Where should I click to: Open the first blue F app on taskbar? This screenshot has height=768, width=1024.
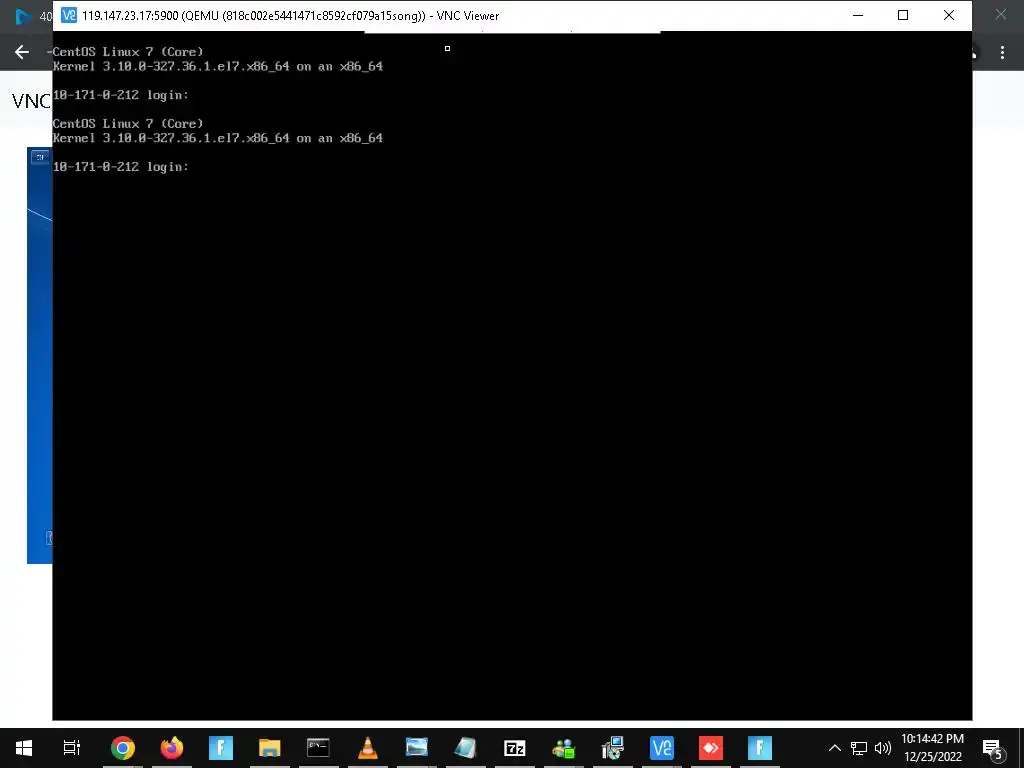[221, 748]
